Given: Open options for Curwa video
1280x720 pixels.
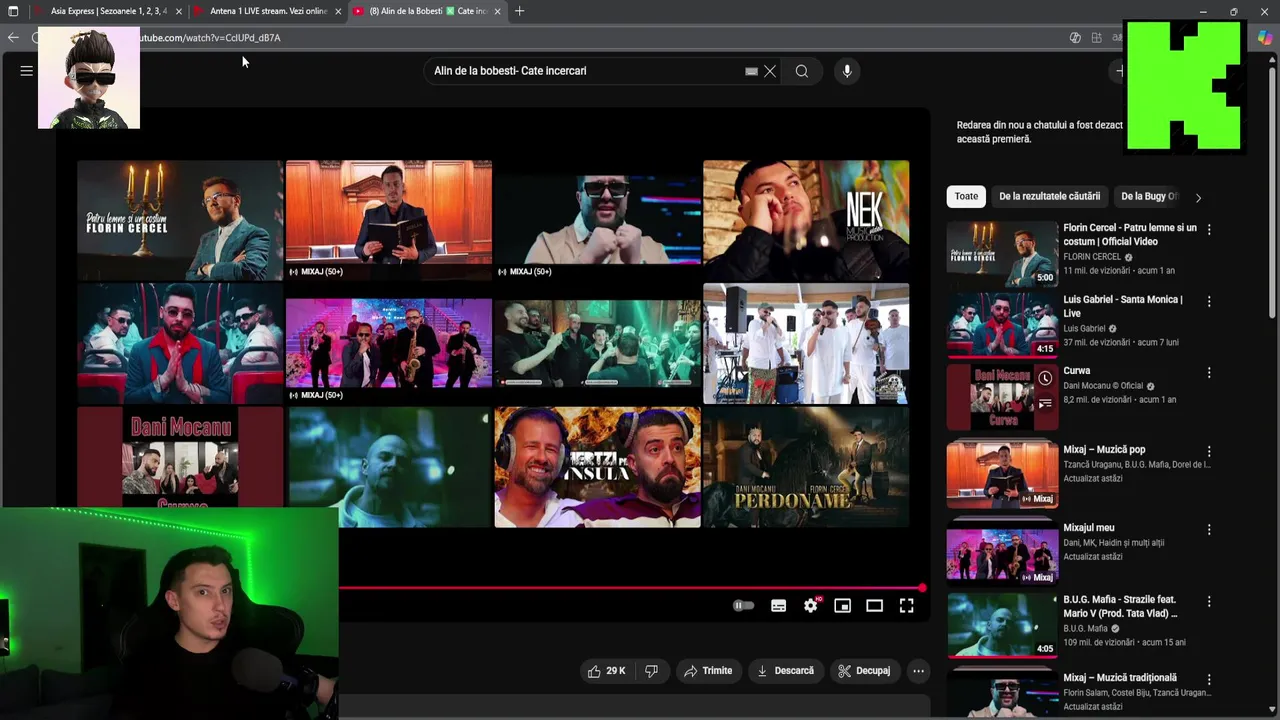Looking at the screenshot, I should coord(1209,372).
